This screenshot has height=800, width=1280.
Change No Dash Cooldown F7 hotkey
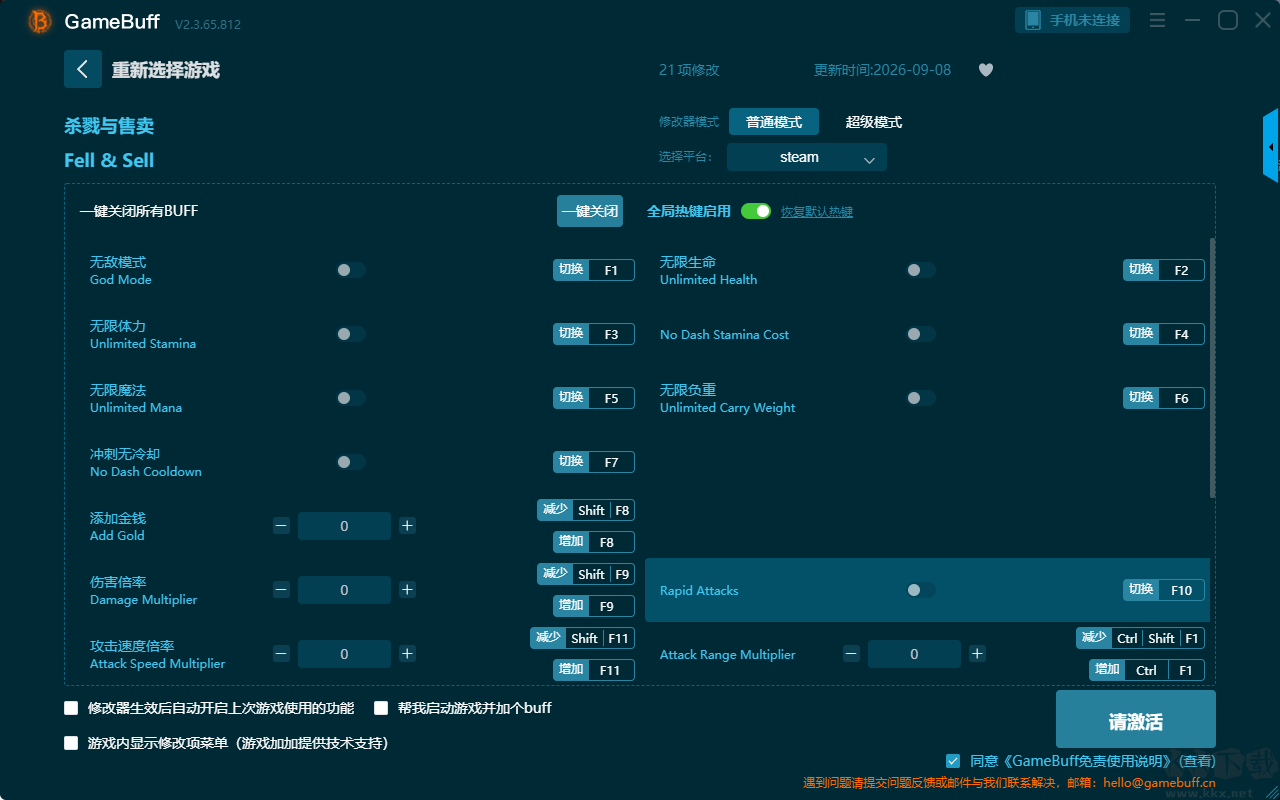594,462
